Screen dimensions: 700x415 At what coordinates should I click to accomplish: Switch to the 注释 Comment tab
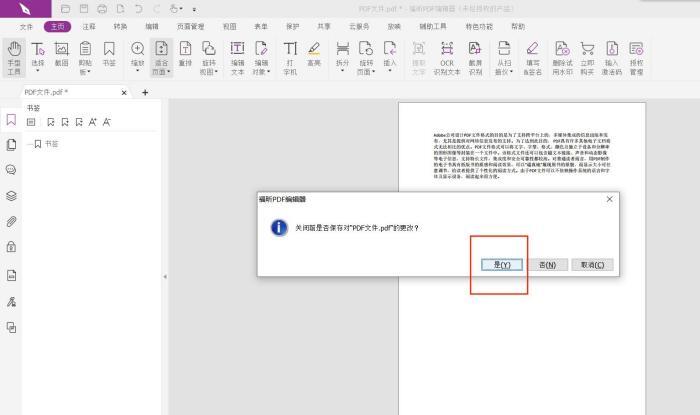pos(89,27)
